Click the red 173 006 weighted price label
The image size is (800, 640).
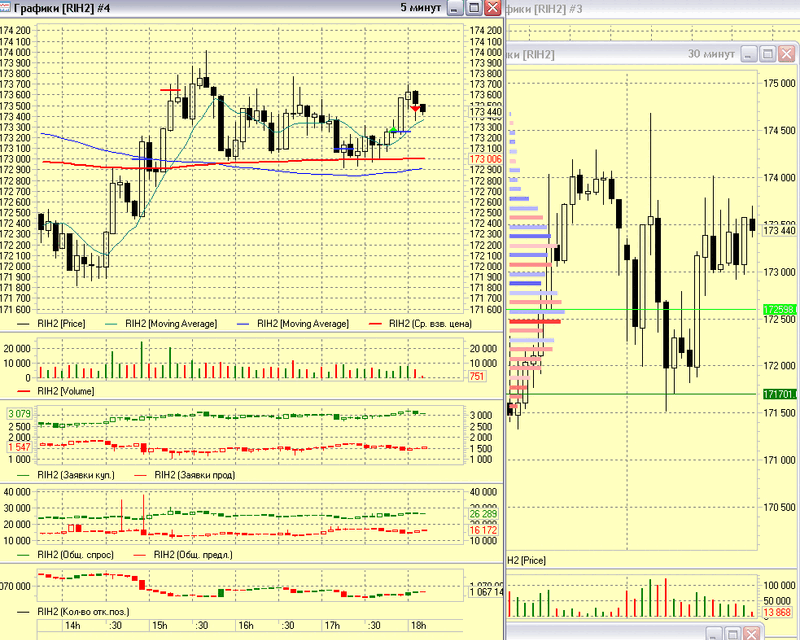[x=485, y=159]
